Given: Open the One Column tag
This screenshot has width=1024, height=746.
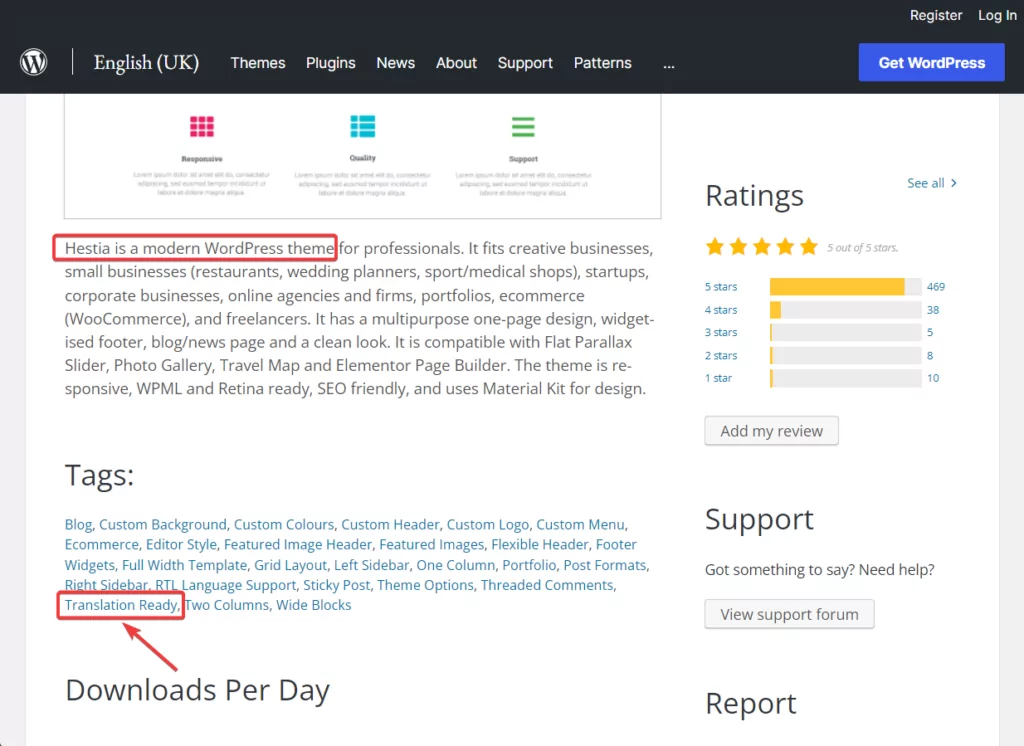Looking at the screenshot, I should coord(456,565).
